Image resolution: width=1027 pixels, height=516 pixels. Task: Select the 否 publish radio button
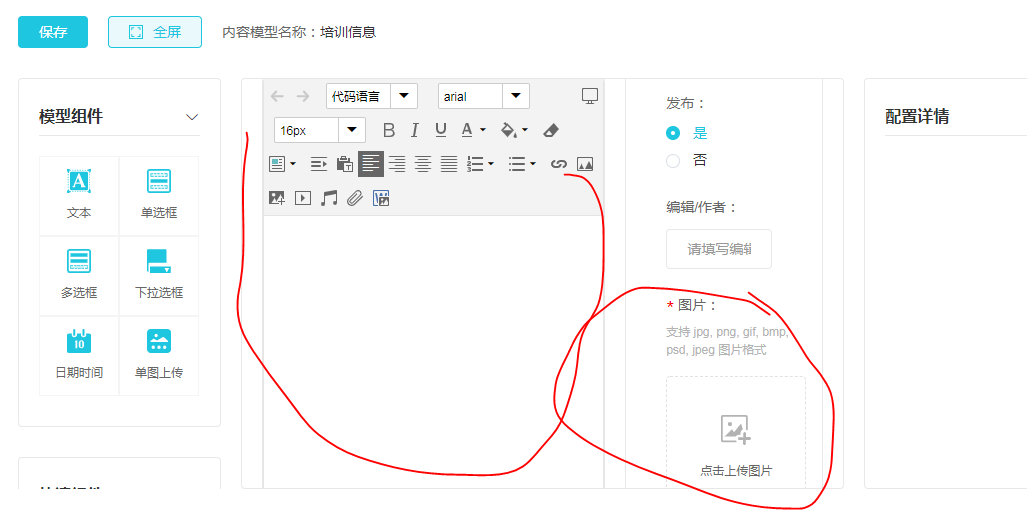(x=673, y=160)
